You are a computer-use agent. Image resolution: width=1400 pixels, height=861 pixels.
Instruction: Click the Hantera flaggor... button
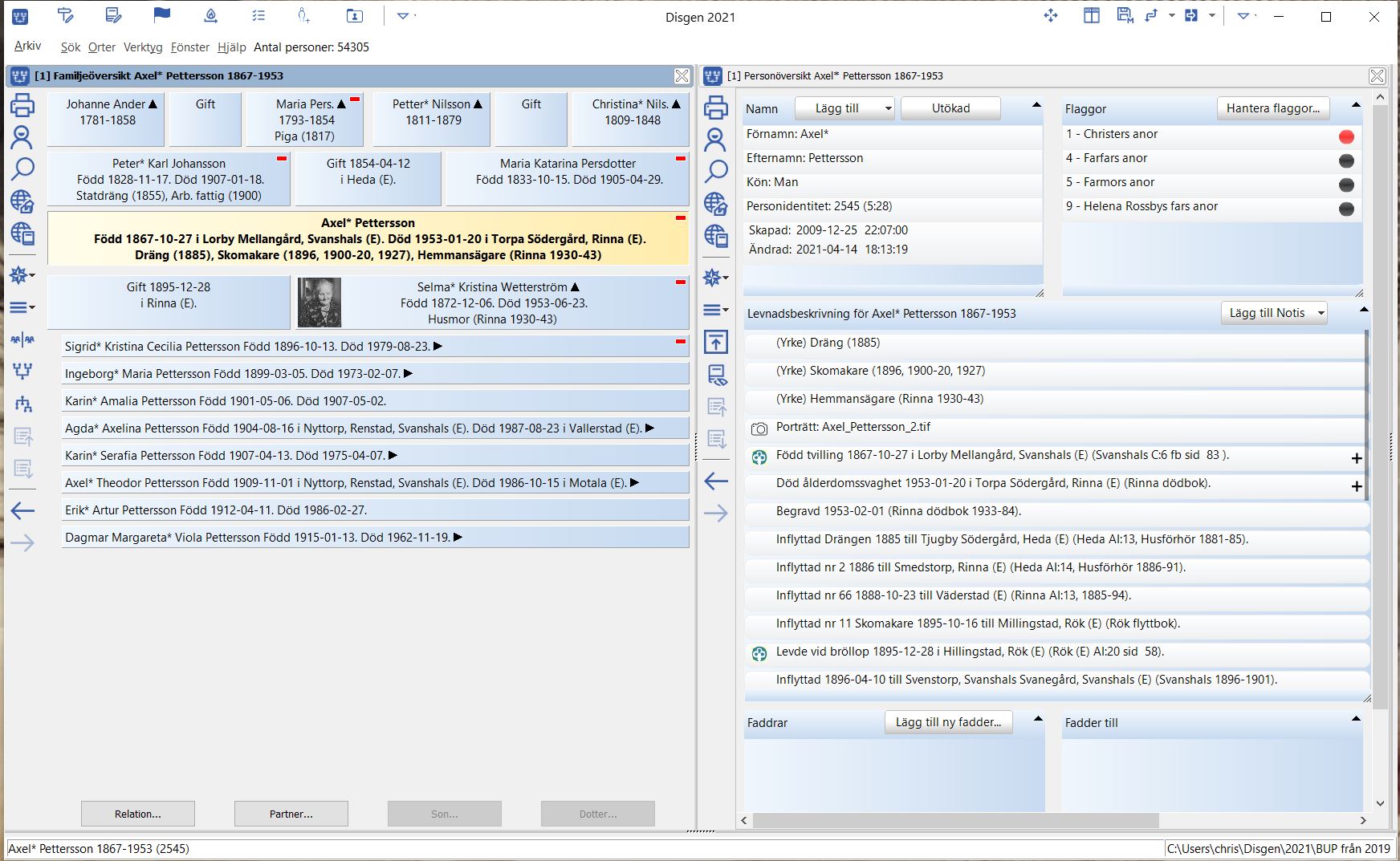(x=1273, y=108)
